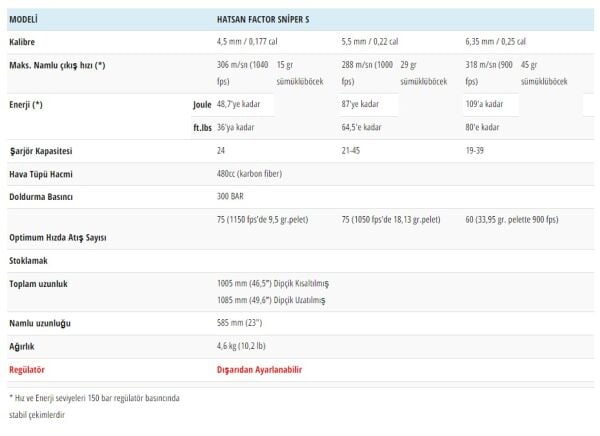Click the 6,35 mm / 0,25 cal value
Screen dimensions: 600x436
point(497,41)
